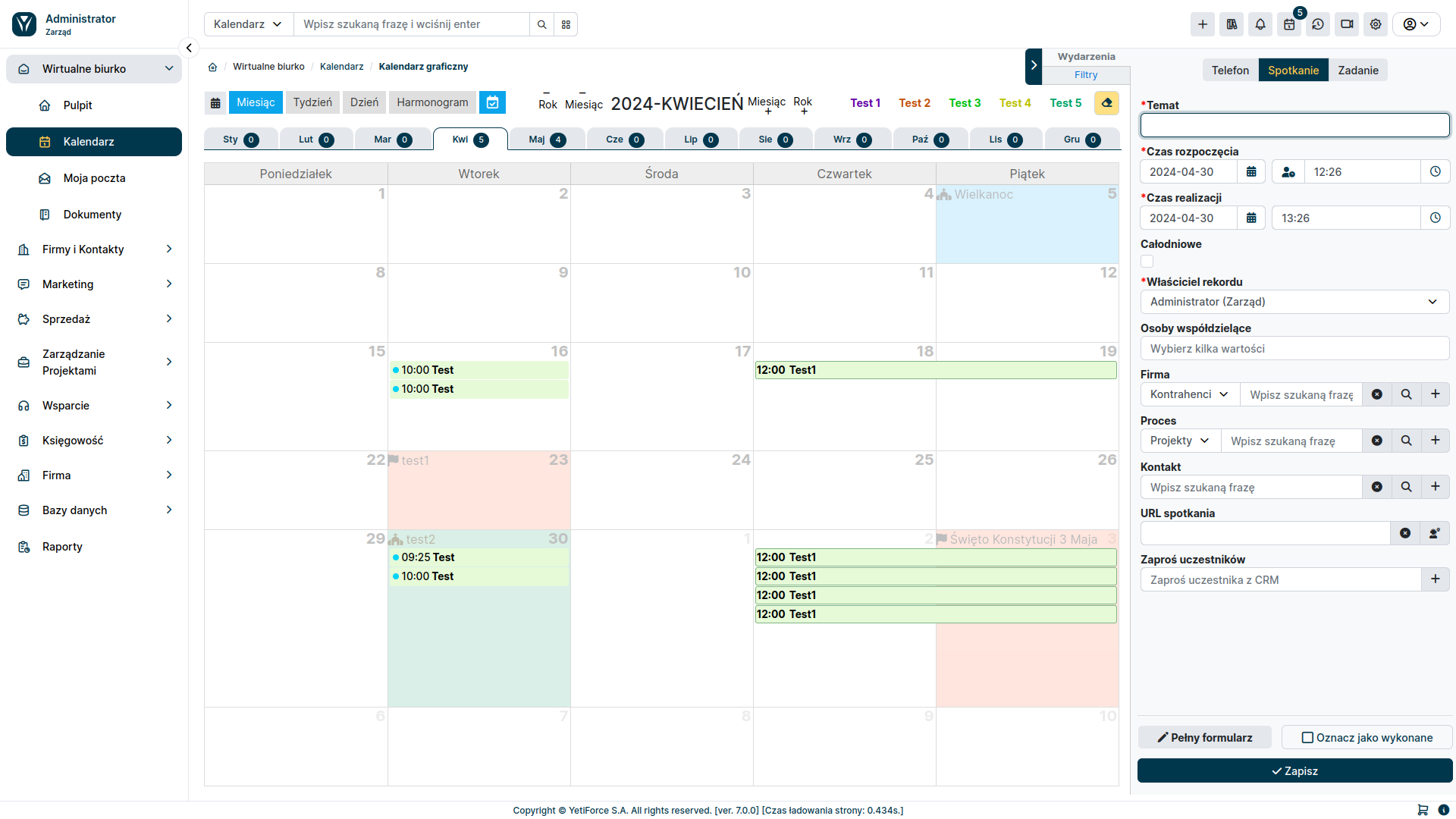Open the recent history clock icon
Viewport: 1456px width, 819px height.
click(1318, 24)
